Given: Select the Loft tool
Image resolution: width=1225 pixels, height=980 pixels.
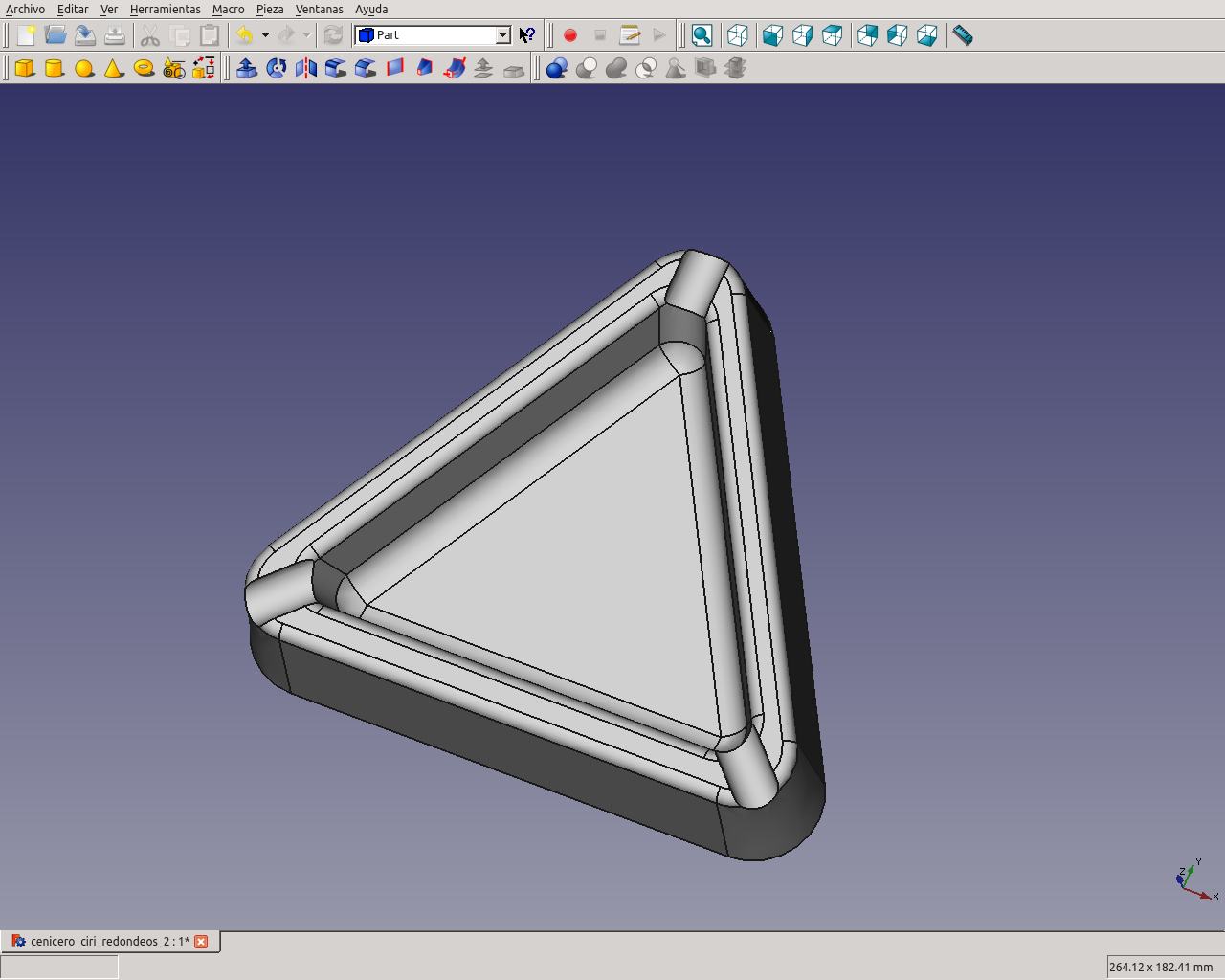Looking at the screenshot, I should coord(425,68).
